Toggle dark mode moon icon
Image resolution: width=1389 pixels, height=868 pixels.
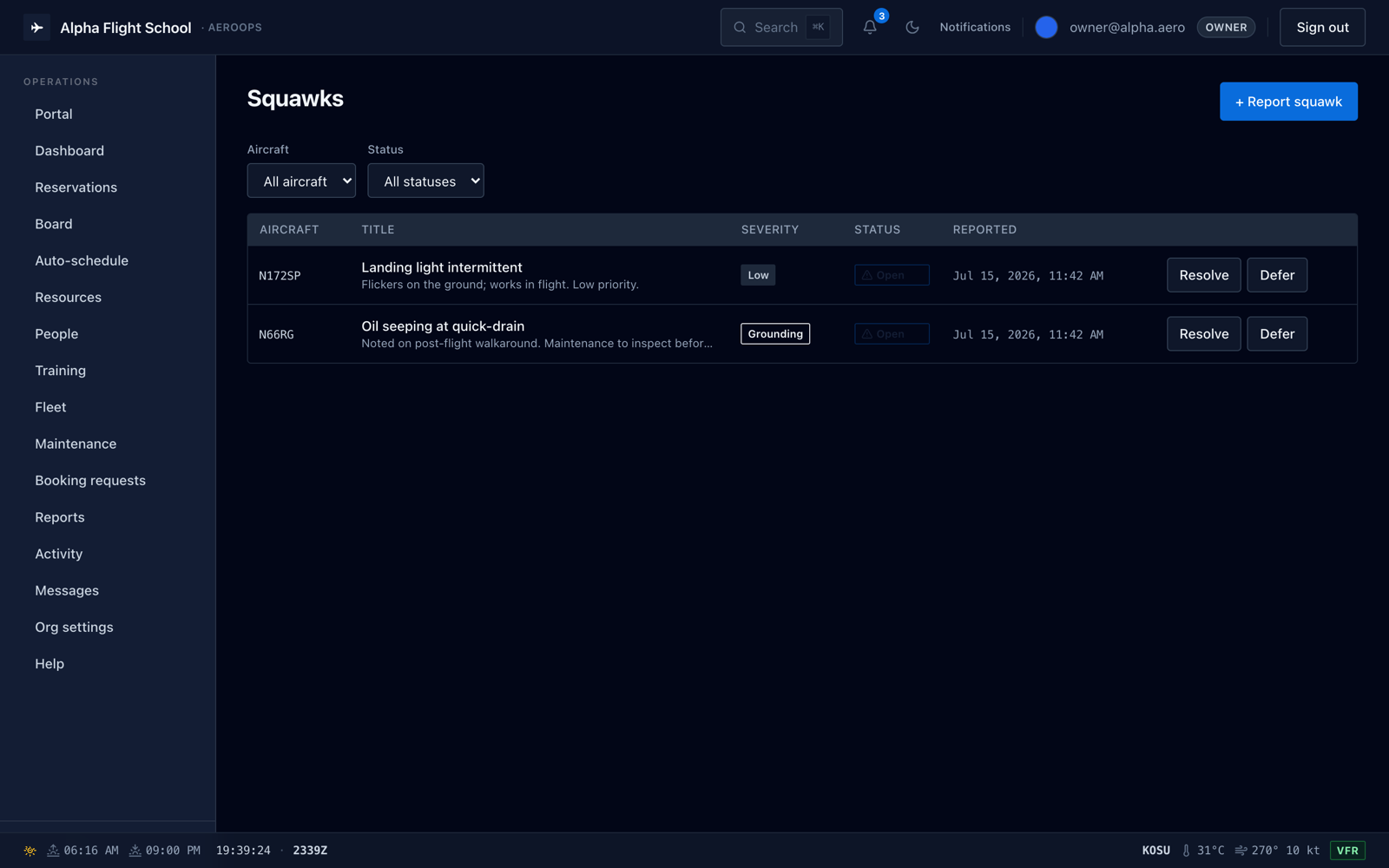click(x=912, y=27)
